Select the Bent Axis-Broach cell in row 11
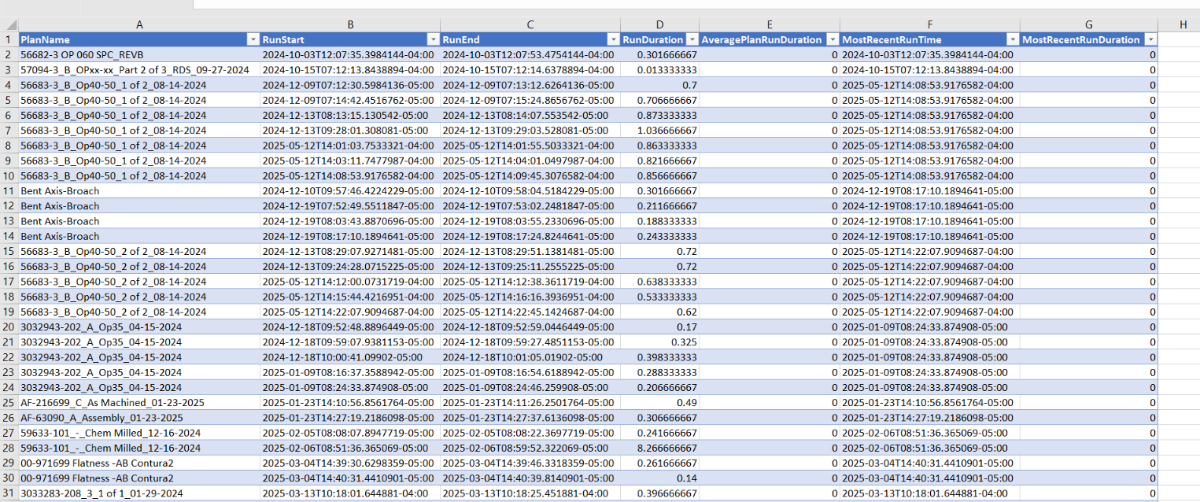The width and height of the screenshot is (1200, 502). tap(138, 190)
